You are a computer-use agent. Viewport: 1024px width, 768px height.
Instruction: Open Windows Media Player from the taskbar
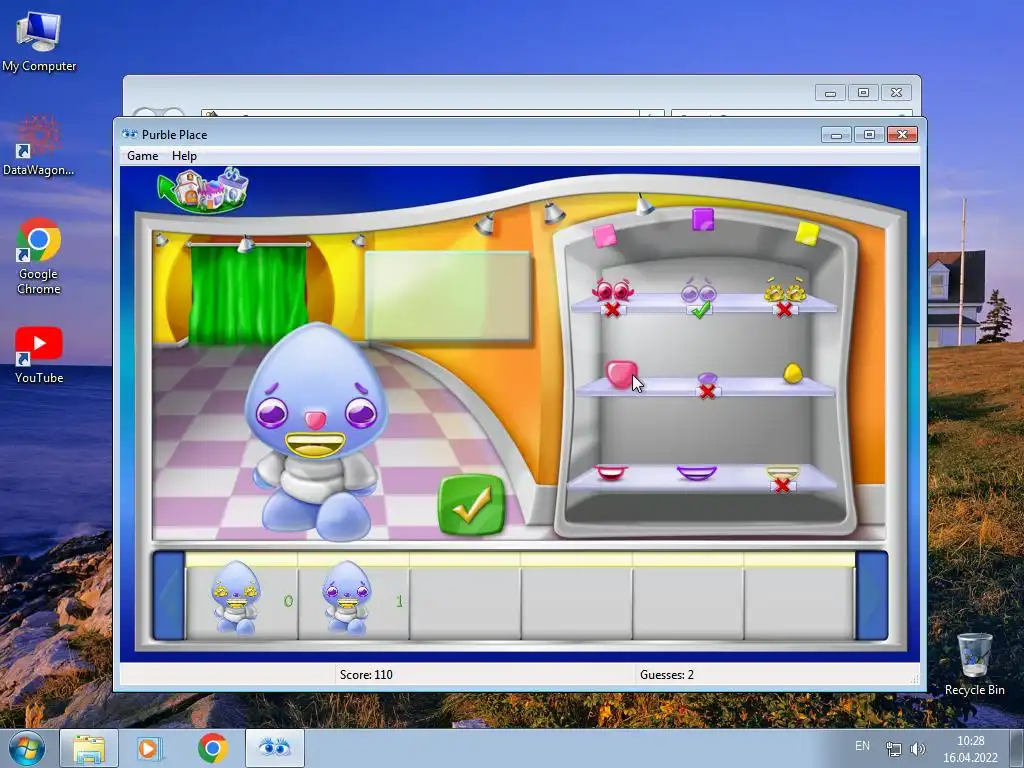coord(150,748)
